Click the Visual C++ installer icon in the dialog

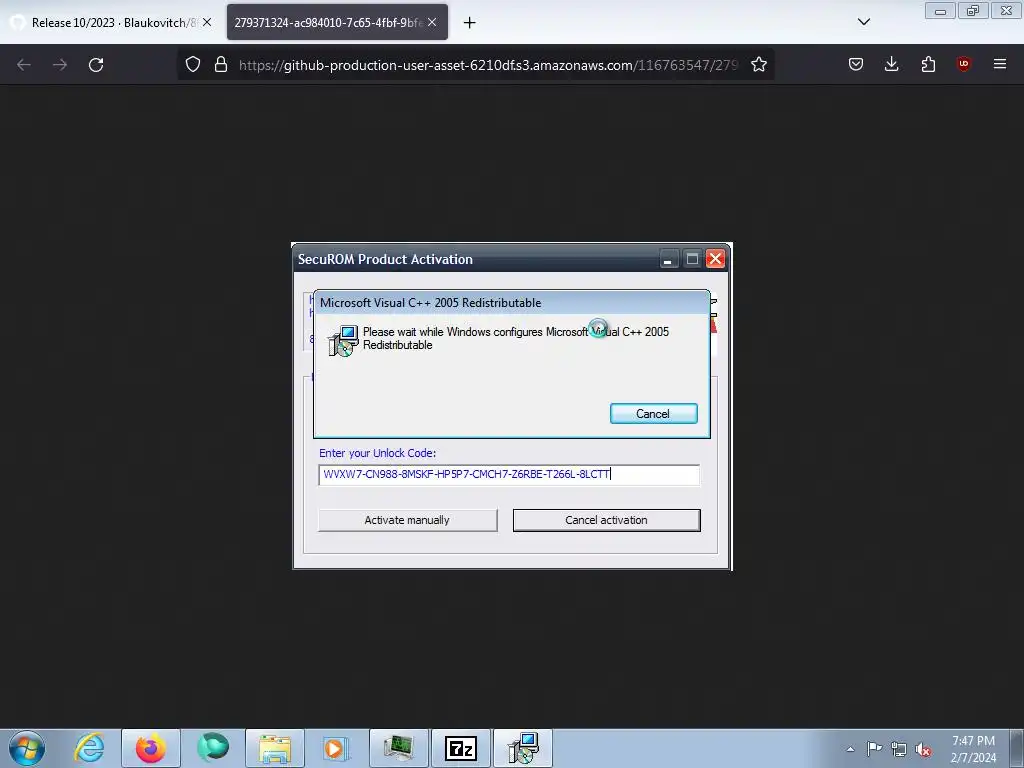point(343,340)
